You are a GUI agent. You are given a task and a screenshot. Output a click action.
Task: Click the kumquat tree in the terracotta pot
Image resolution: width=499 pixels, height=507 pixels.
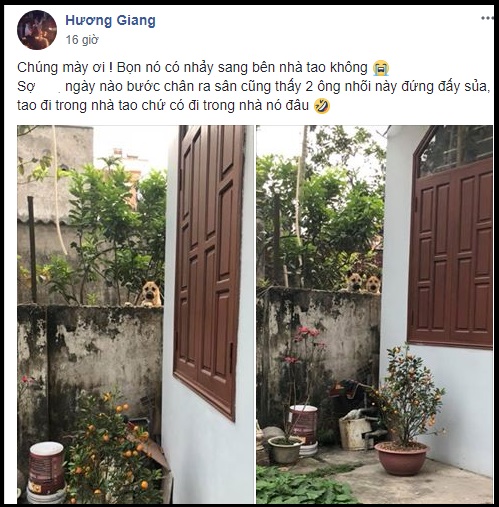coord(405,409)
